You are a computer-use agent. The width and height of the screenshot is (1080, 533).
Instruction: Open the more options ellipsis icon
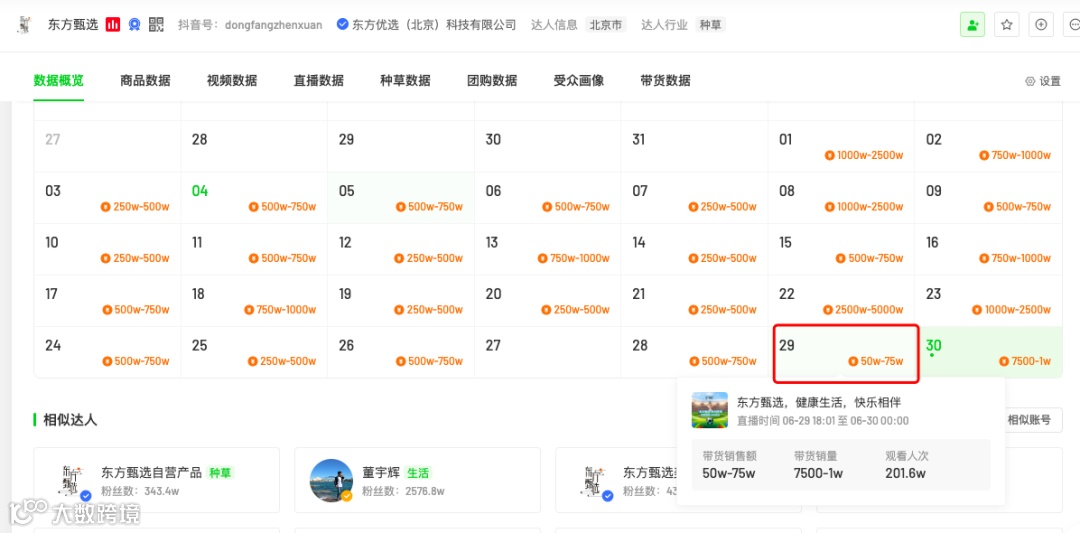[1073, 25]
